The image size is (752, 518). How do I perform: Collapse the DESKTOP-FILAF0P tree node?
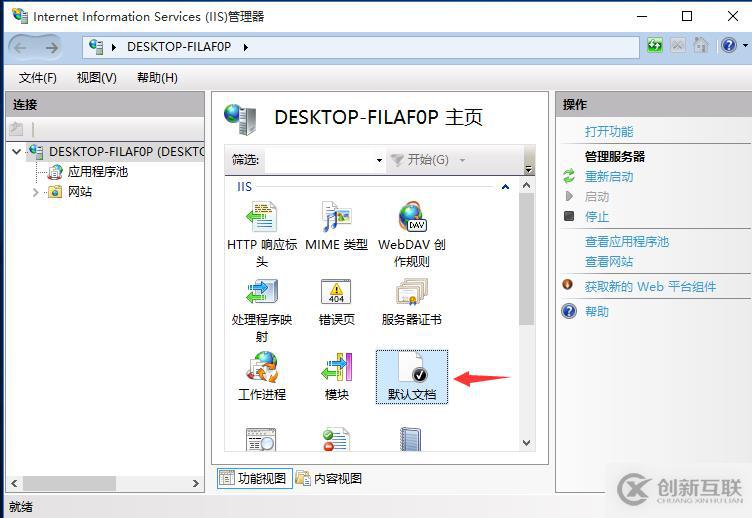pos(16,152)
